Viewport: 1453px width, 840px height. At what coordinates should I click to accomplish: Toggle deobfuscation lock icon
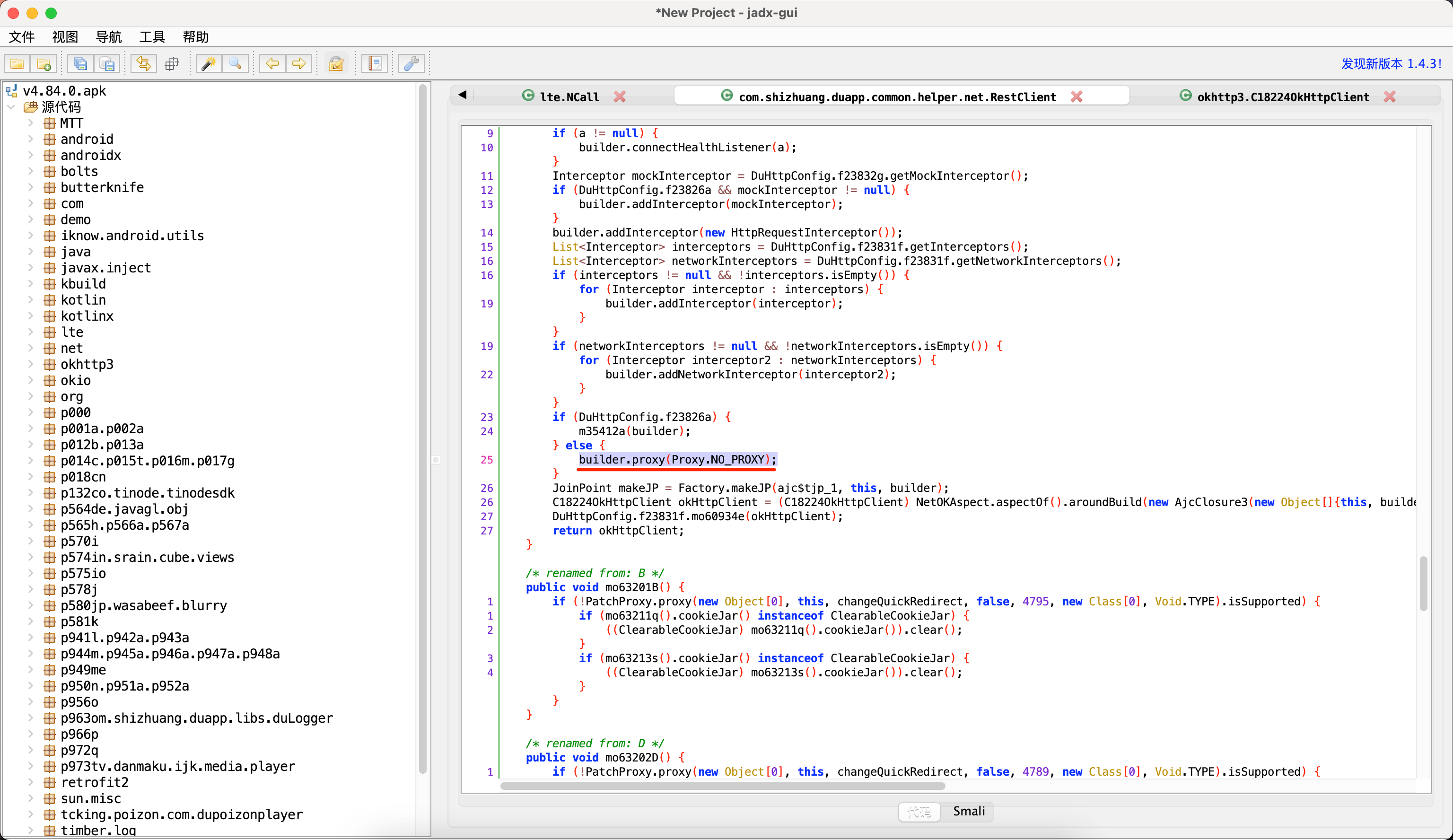(x=336, y=63)
